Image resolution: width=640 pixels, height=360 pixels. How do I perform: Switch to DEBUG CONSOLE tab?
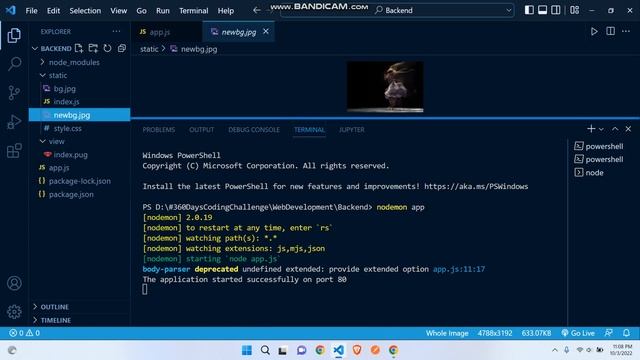click(x=254, y=129)
